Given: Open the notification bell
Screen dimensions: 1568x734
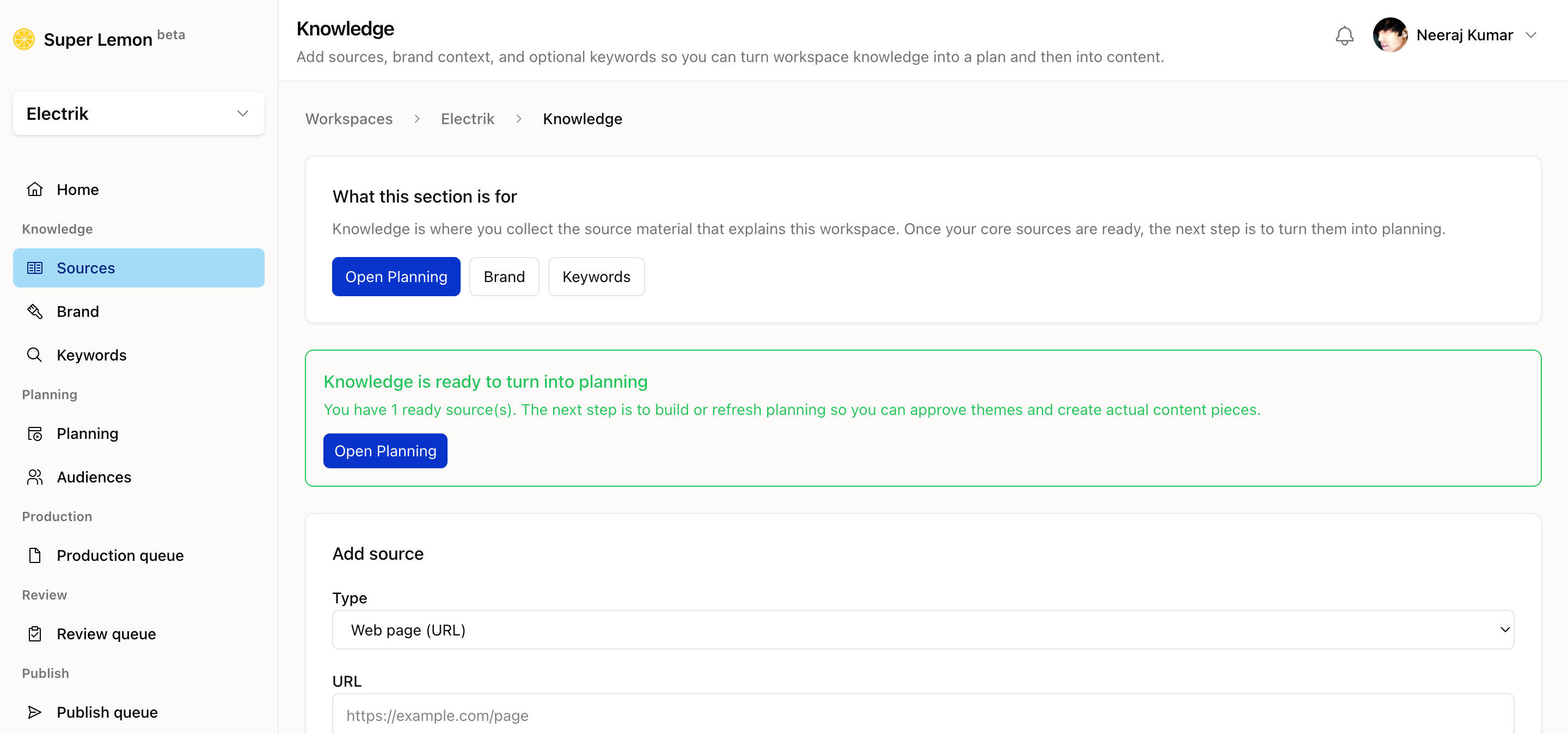Looking at the screenshot, I should [1345, 35].
